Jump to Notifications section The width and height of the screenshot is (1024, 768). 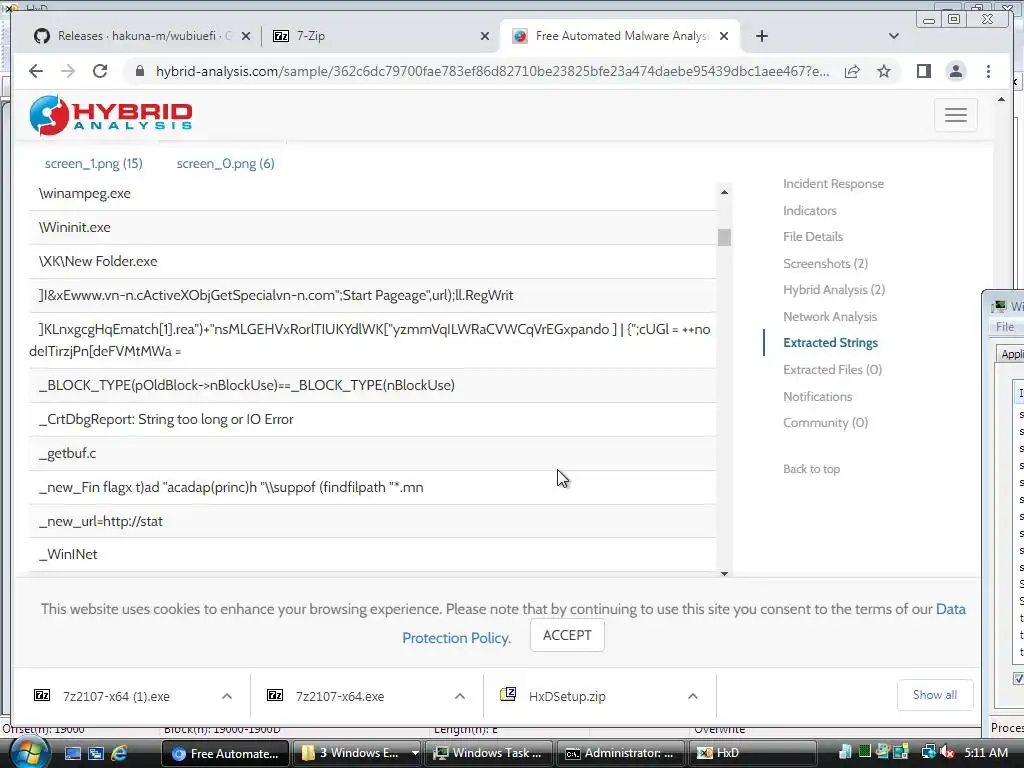(x=818, y=396)
